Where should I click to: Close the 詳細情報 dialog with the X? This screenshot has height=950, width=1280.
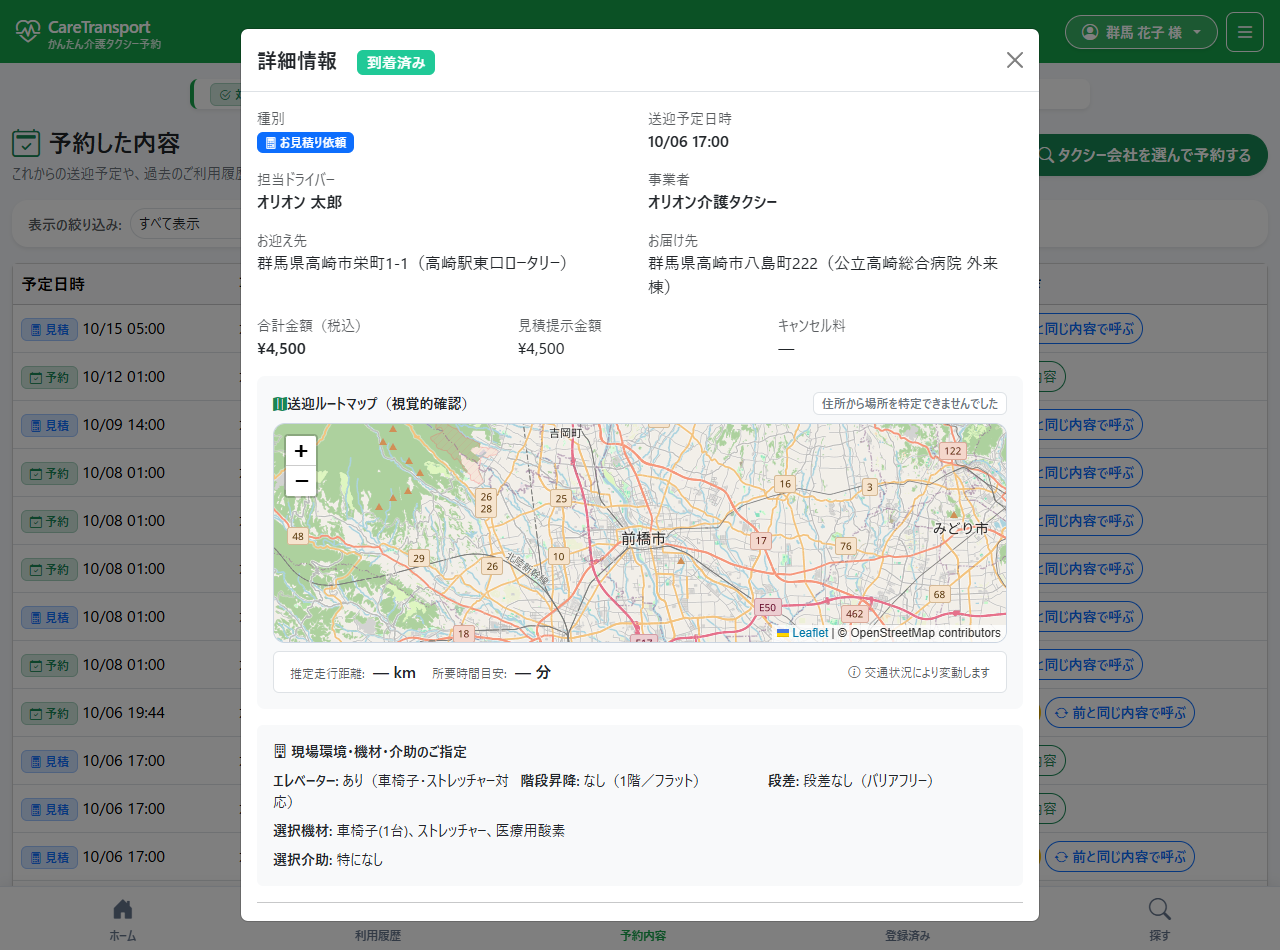point(1015,60)
